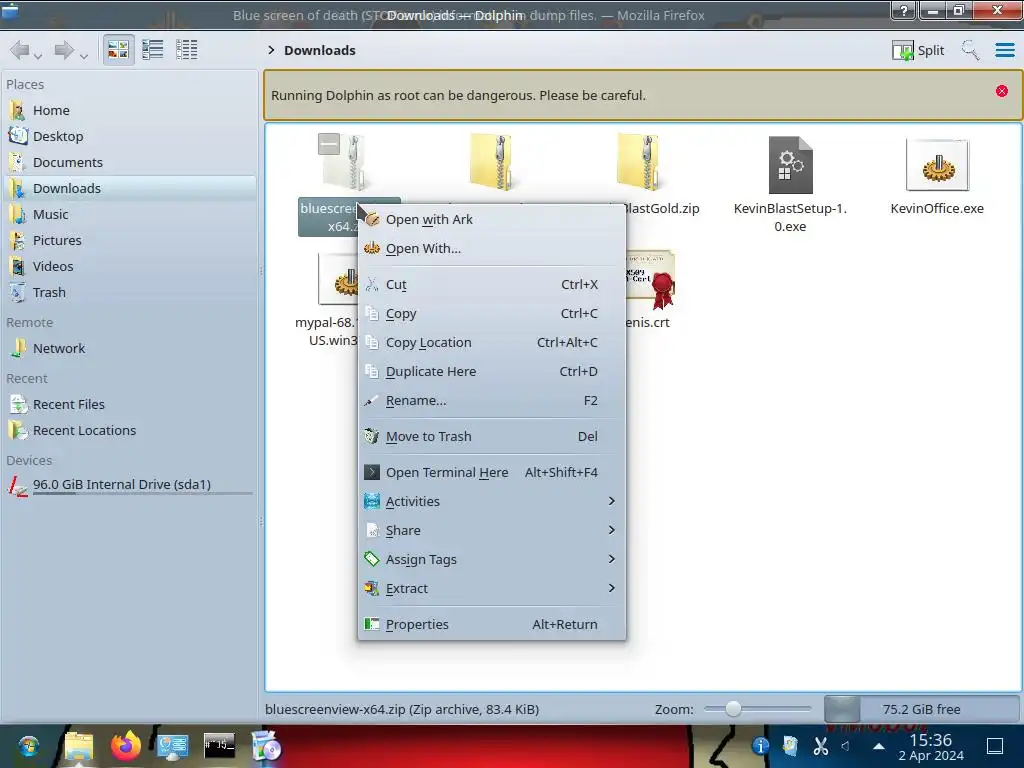Open Pictures in Places panel

[131, 240]
